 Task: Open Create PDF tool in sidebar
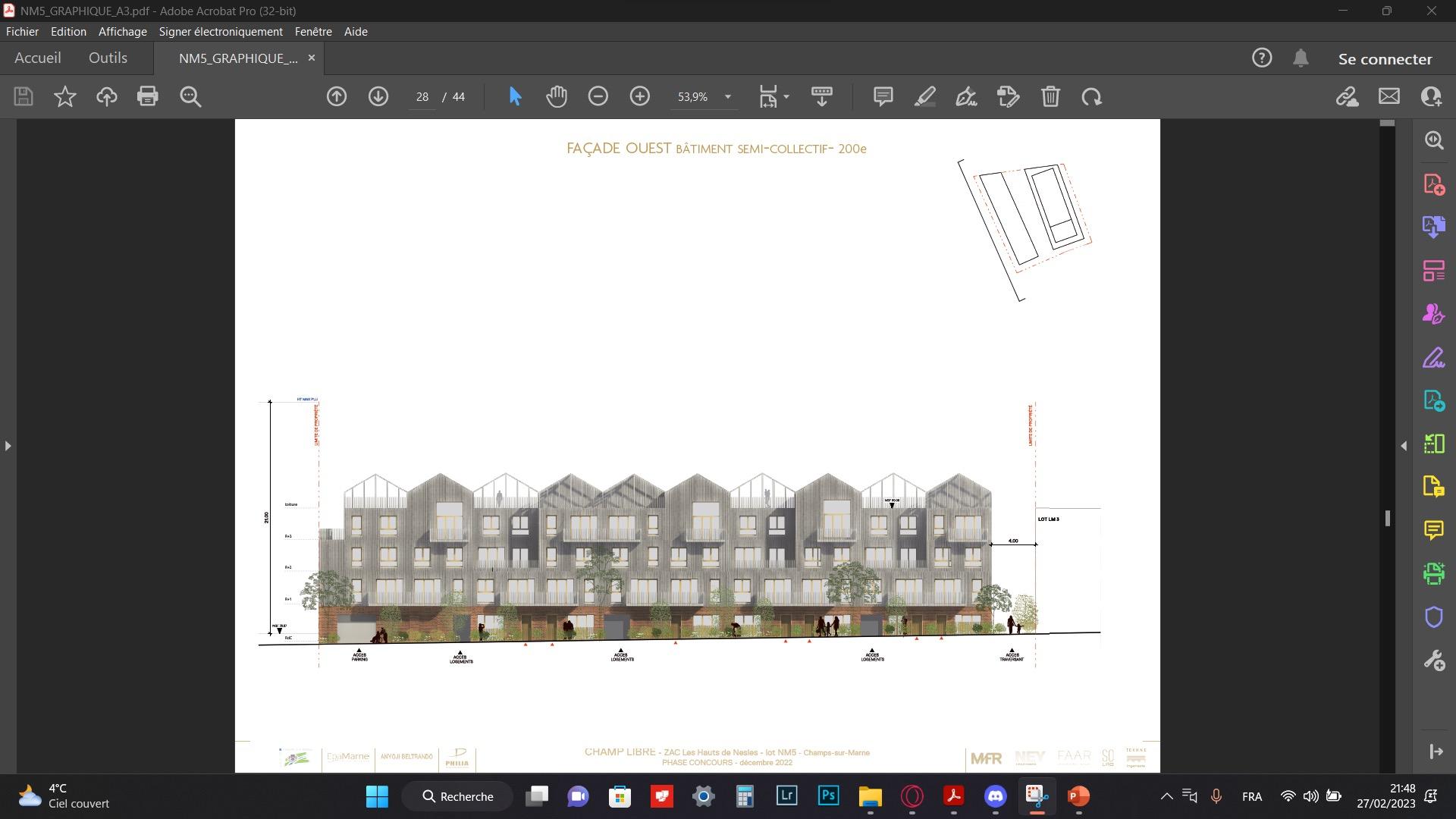[x=1434, y=184]
